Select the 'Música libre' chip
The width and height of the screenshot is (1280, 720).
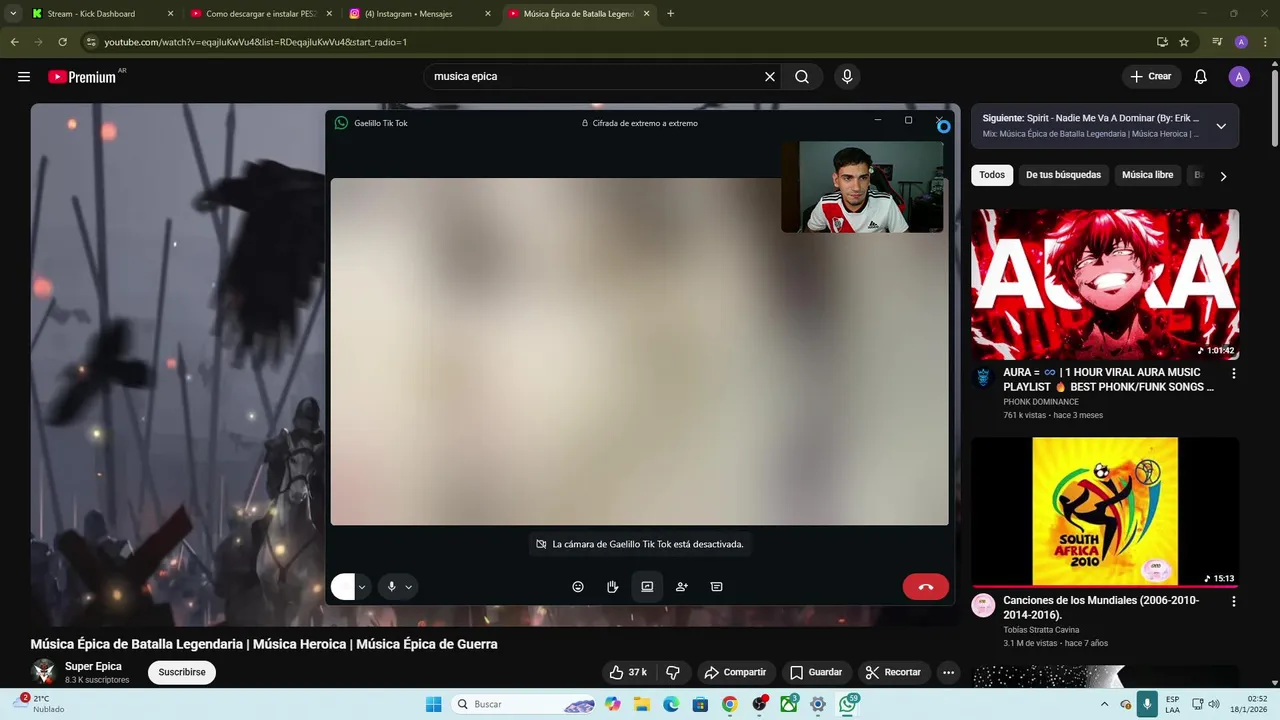pyautogui.click(x=1147, y=175)
